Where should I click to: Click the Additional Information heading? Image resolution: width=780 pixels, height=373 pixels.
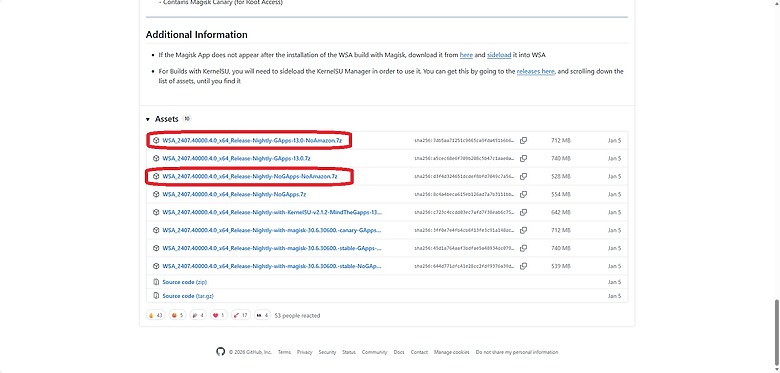(196, 35)
